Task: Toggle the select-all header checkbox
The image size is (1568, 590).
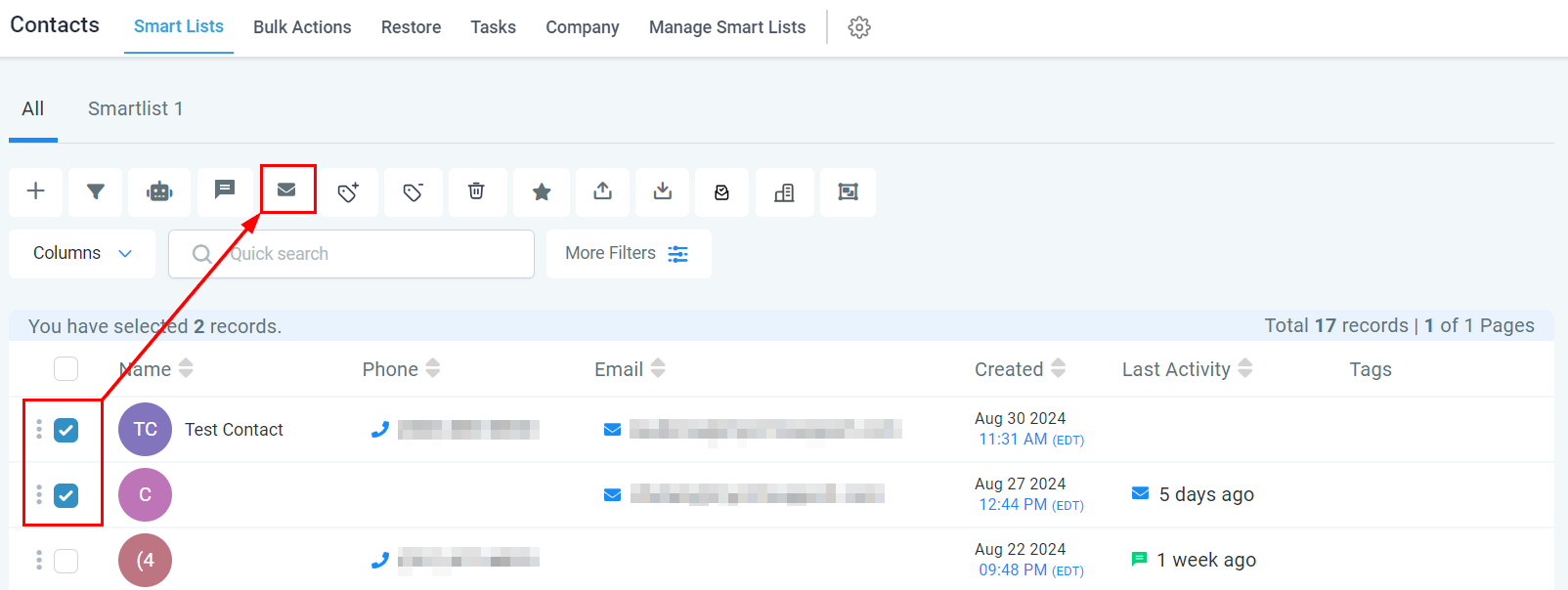Action: pyautogui.click(x=65, y=369)
